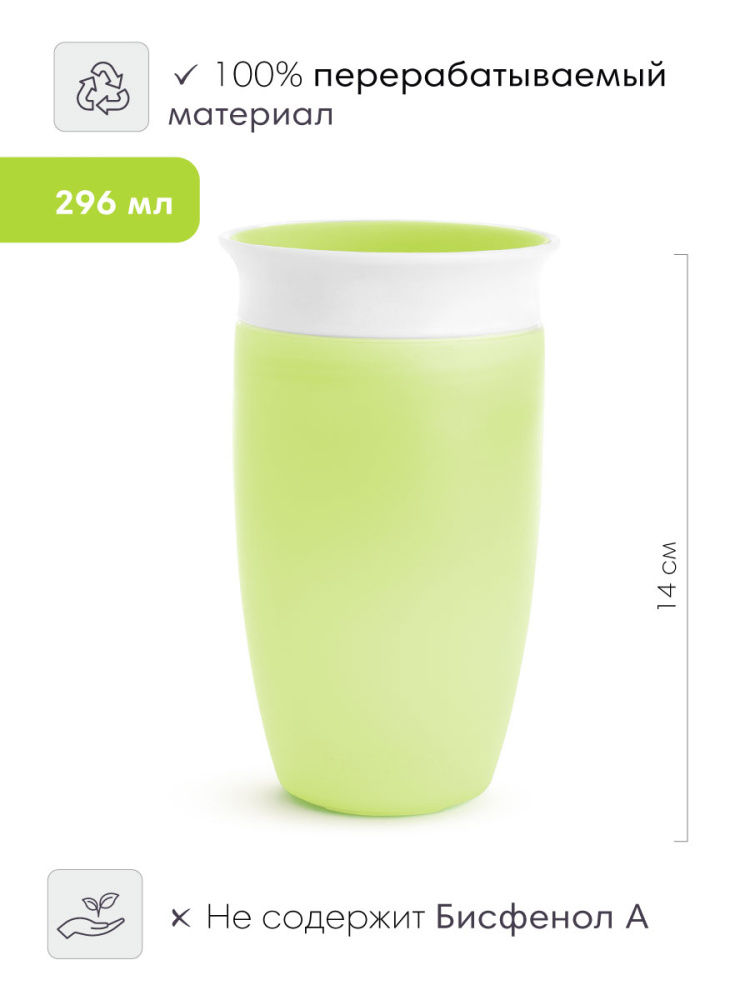The image size is (750, 1000).
Task: Click the rounded base of the cup
Action: (x=391, y=797)
